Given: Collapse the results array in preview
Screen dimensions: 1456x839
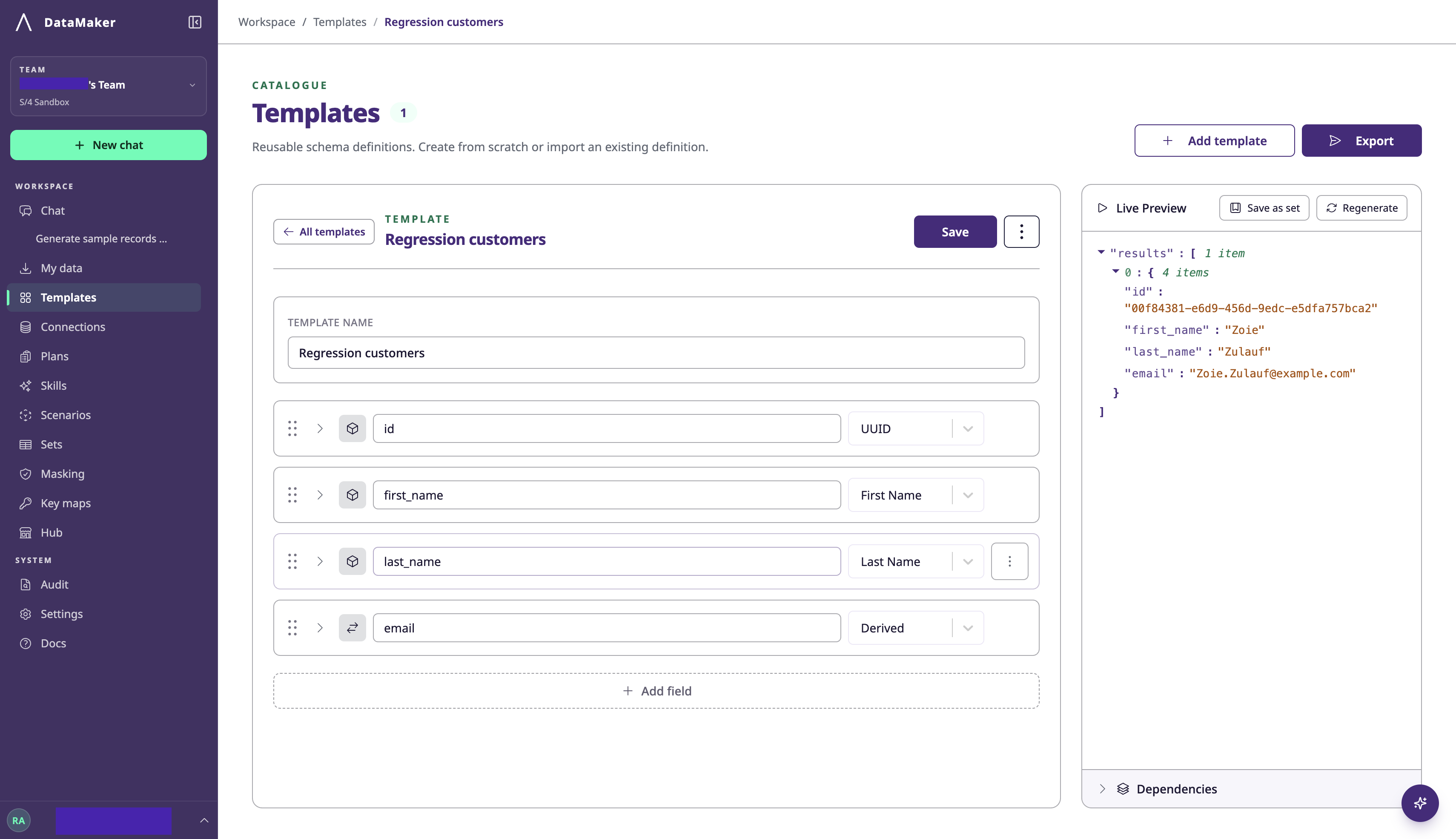Looking at the screenshot, I should click(1101, 253).
